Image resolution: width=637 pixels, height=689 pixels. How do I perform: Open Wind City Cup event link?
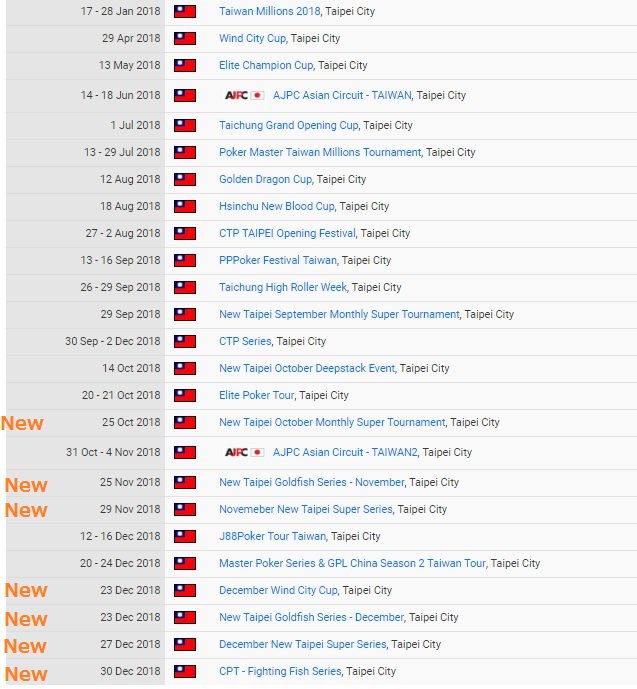[253, 38]
